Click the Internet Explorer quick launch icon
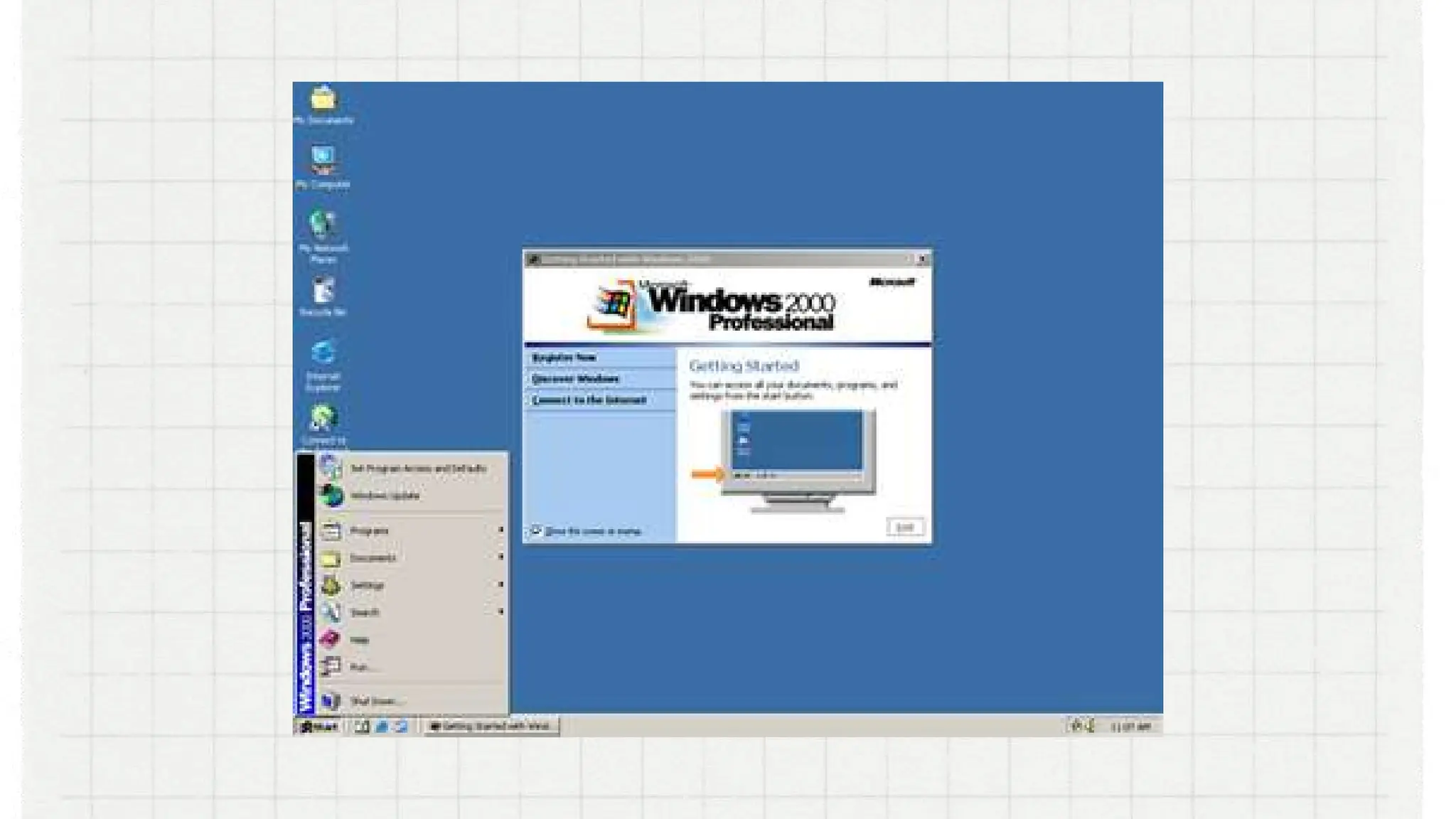The height and width of the screenshot is (819, 1456). (382, 726)
